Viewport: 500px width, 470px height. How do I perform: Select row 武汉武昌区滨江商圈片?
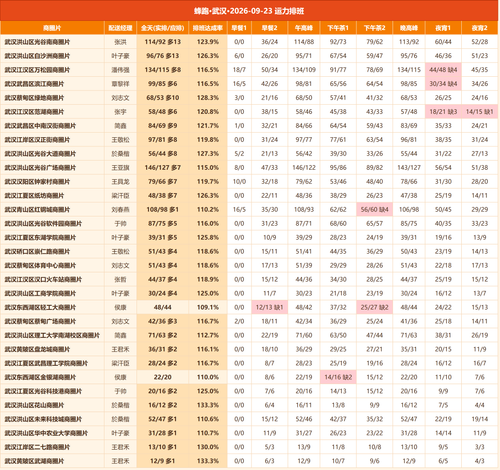click(x=249, y=84)
